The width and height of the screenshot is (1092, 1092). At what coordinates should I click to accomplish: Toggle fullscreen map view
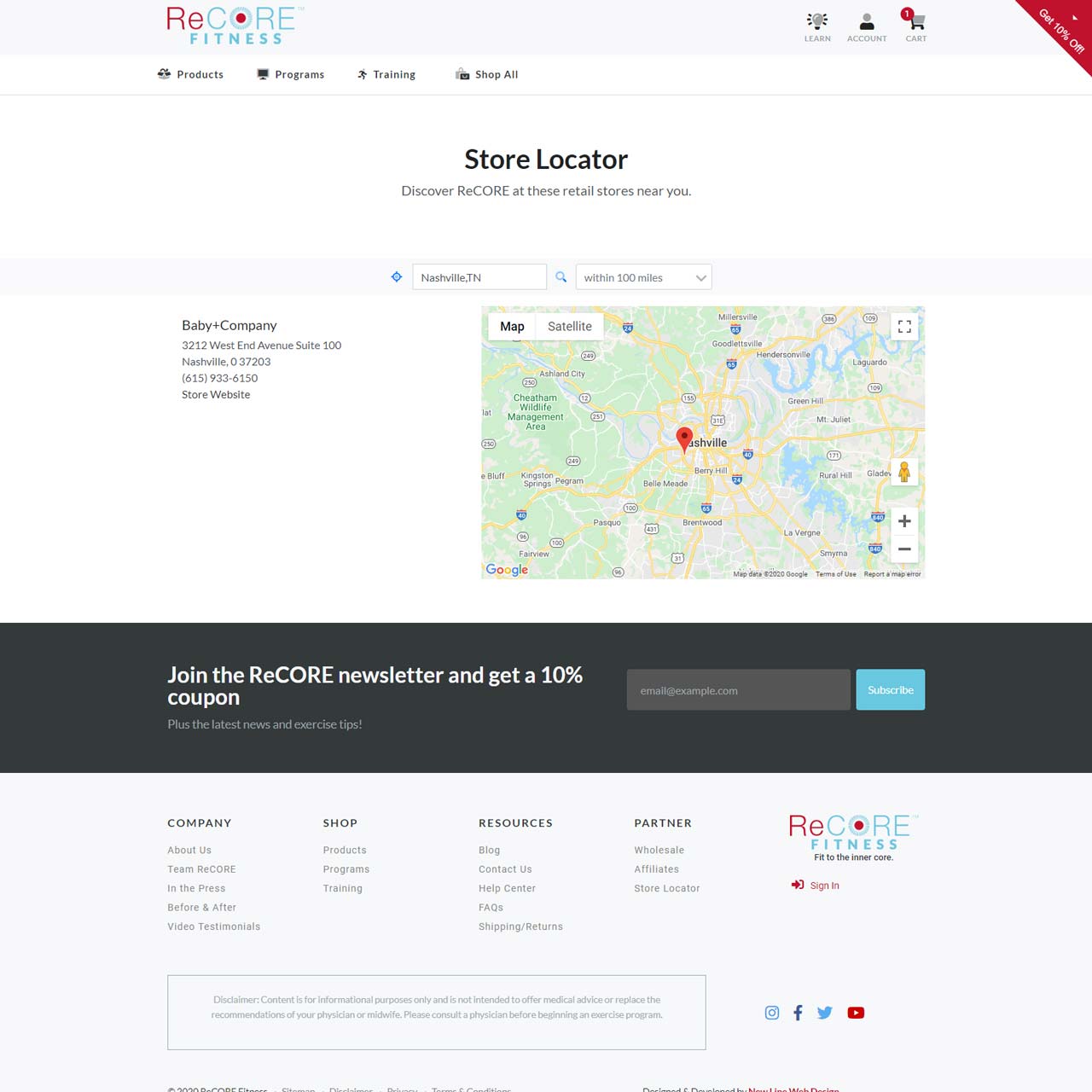click(x=904, y=327)
